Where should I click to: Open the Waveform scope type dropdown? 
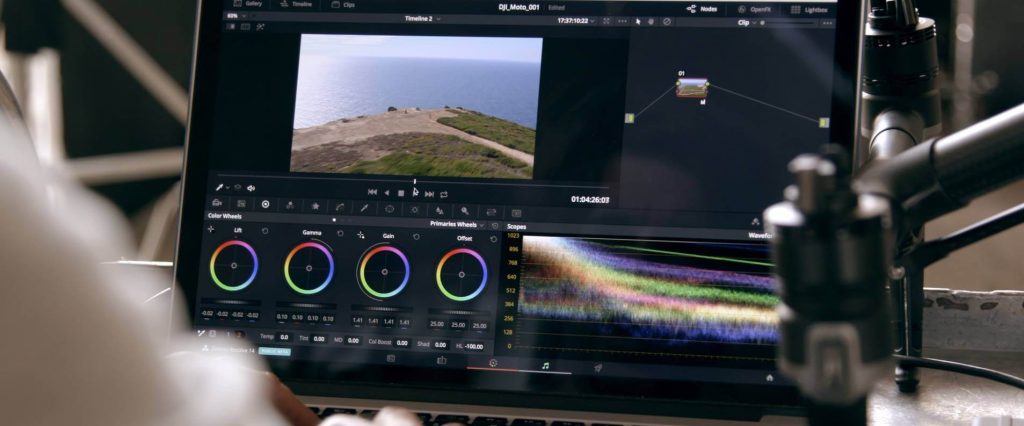pos(759,235)
